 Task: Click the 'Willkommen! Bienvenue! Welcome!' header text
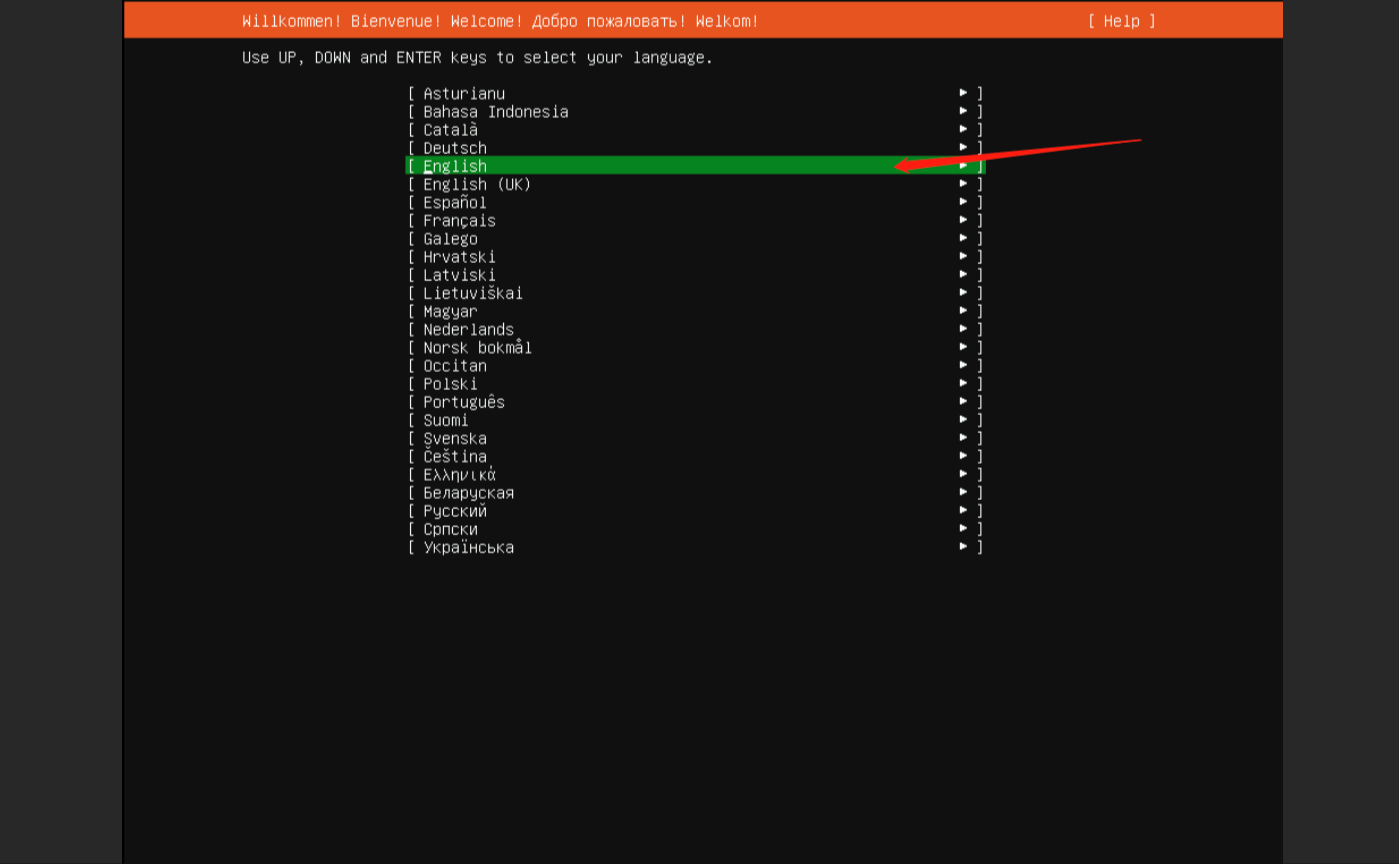[x=500, y=21]
